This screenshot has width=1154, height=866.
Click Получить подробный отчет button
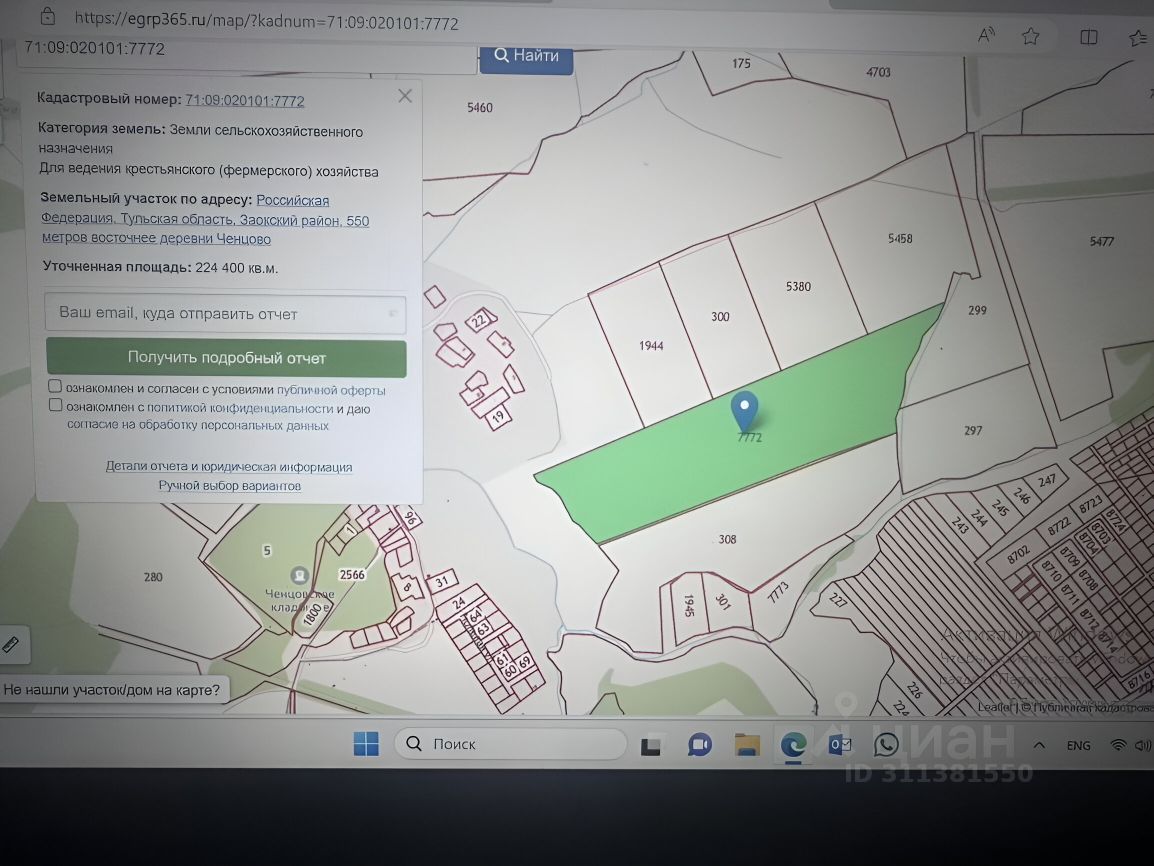226,358
